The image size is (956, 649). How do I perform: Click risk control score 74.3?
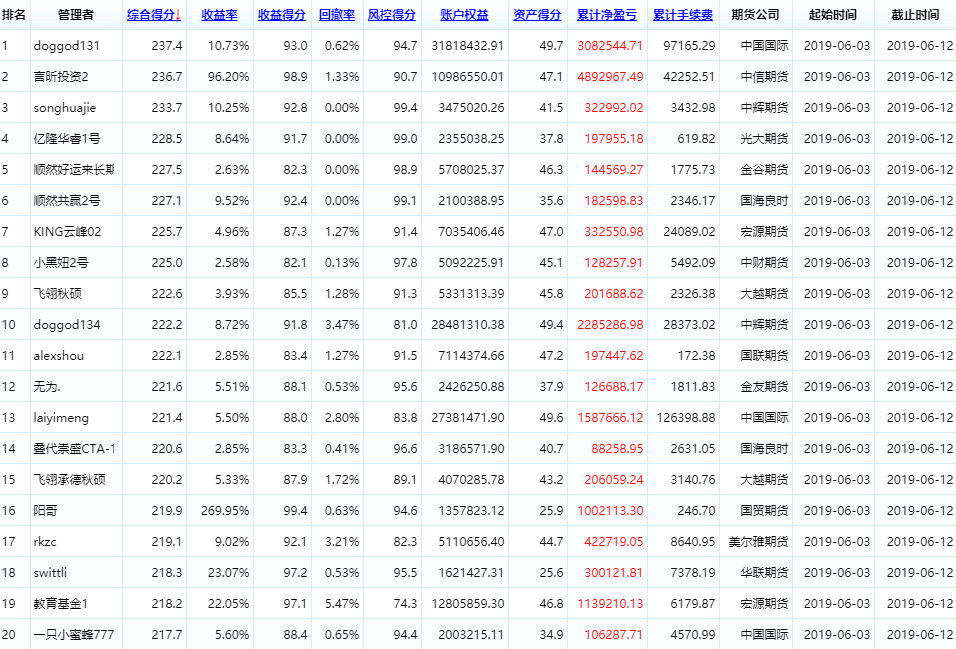(x=405, y=604)
